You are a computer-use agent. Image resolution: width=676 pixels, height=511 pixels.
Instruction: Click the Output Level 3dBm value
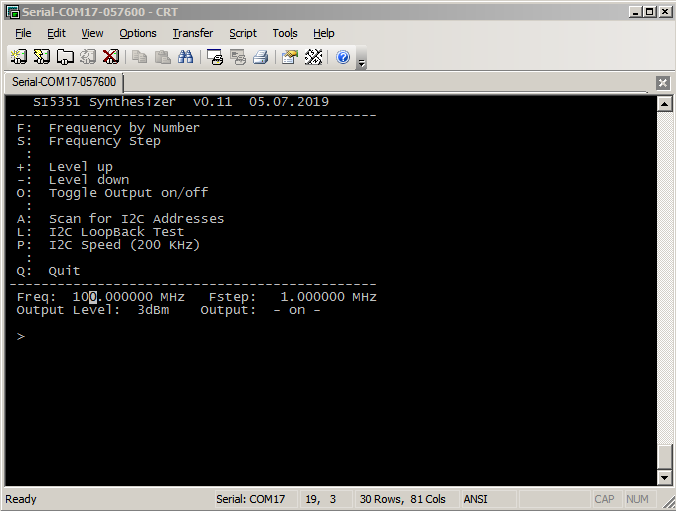point(153,310)
